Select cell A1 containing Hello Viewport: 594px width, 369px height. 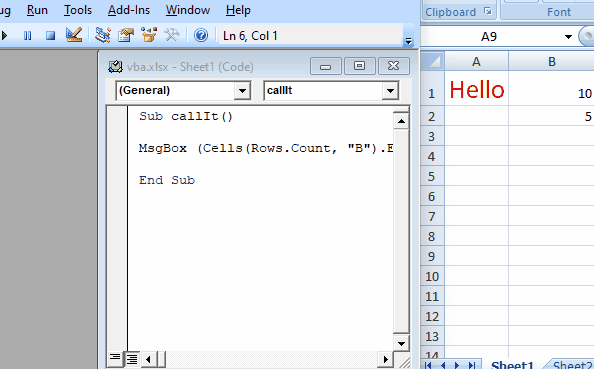click(x=477, y=88)
